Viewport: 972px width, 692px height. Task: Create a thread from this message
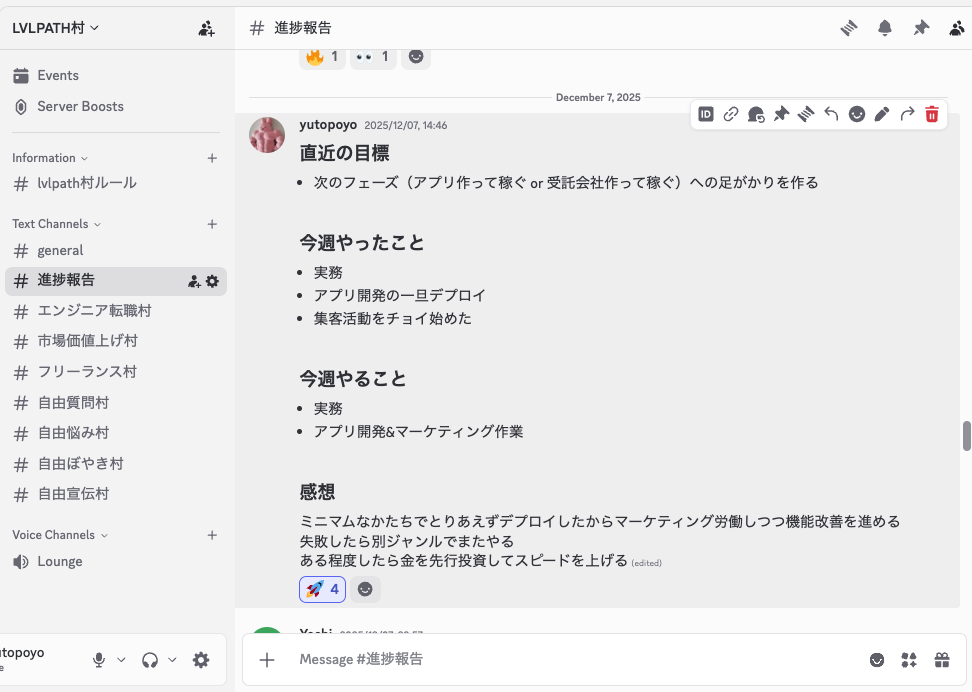point(756,114)
